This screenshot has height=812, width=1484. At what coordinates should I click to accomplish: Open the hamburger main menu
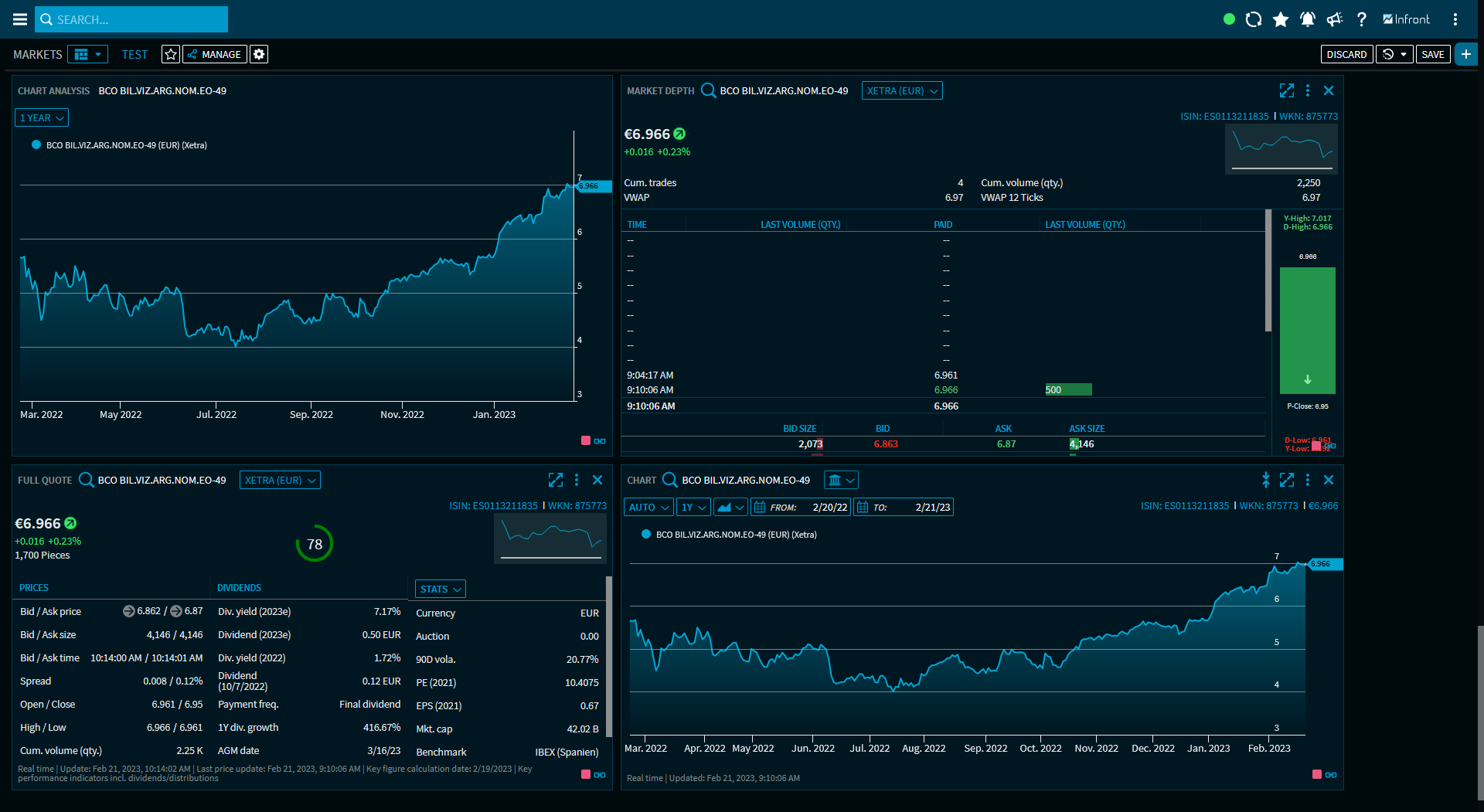20,19
